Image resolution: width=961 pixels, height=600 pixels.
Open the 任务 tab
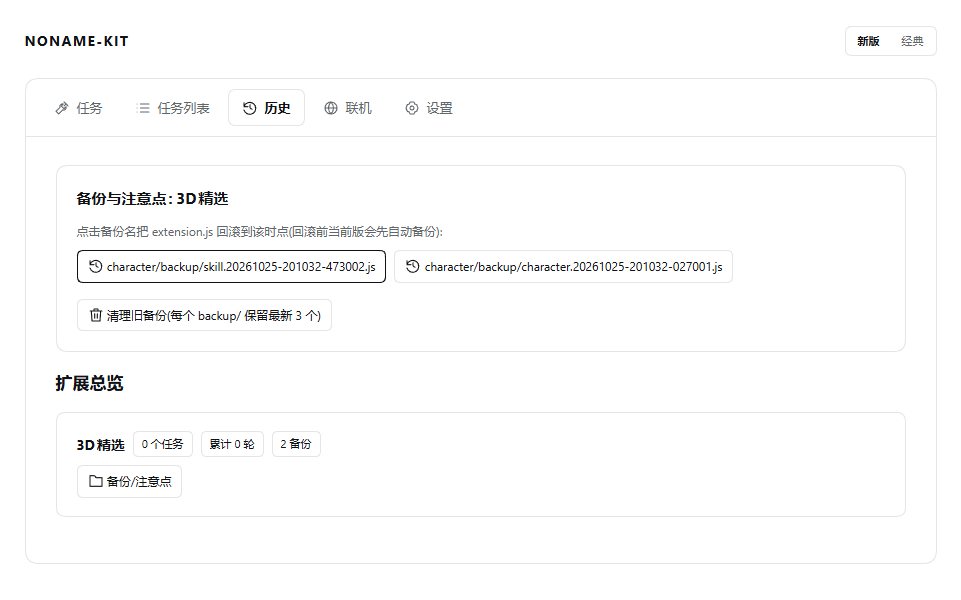pyautogui.click(x=79, y=108)
